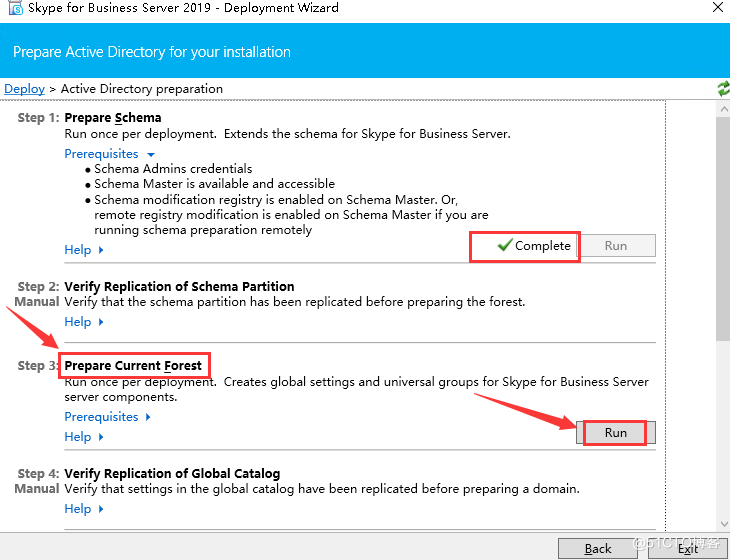Select the Verify Replication of Global Catalog title
This screenshot has height=560, width=730.
tap(172, 473)
